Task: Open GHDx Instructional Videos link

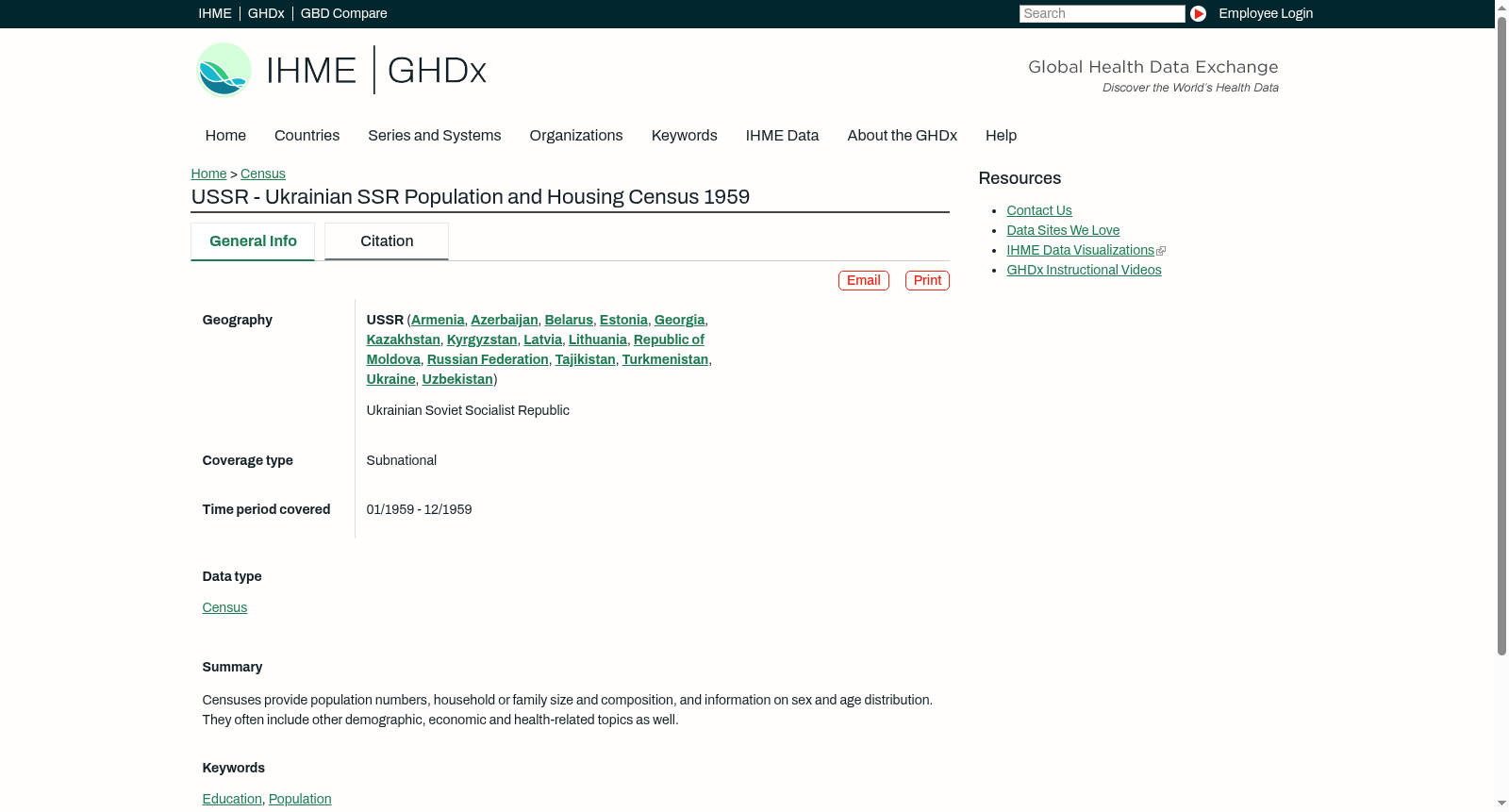Action: click(1084, 270)
